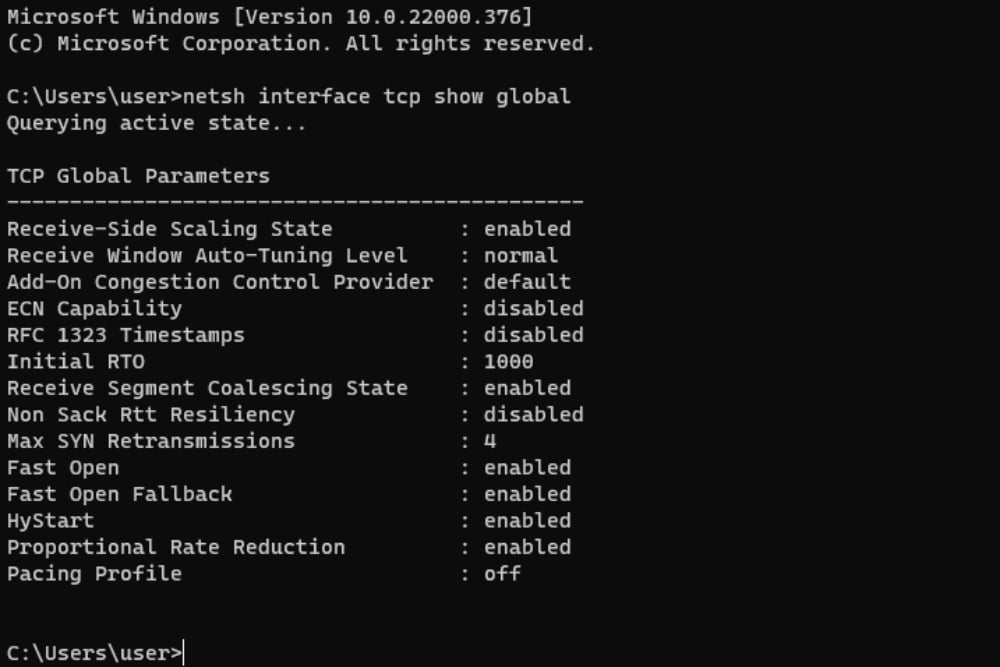Click Max SYN Retransmissions value 4
Viewport: 1000px width, 667px height.
(x=490, y=441)
